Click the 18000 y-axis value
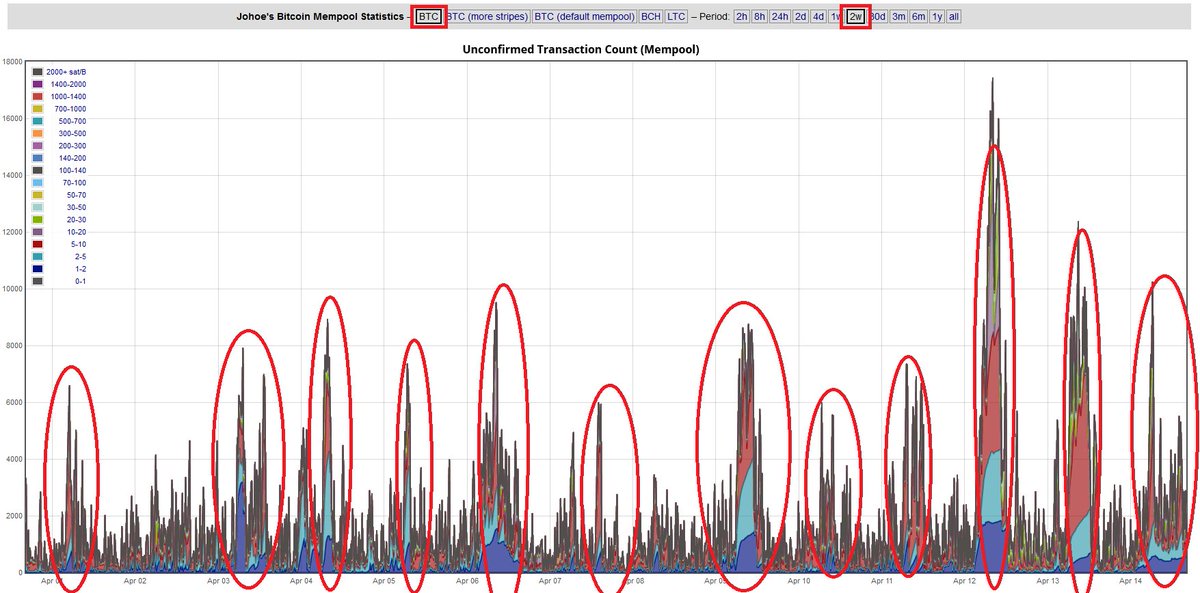The width and height of the screenshot is (1200, 593). tap(10, 62)
